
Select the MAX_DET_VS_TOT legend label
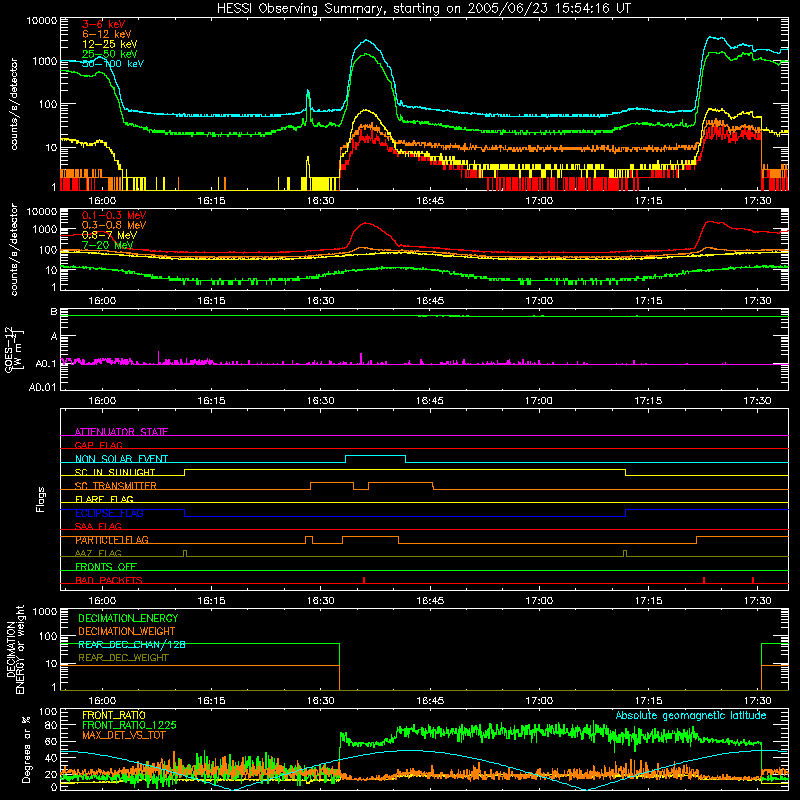click(x=123, y=735)
